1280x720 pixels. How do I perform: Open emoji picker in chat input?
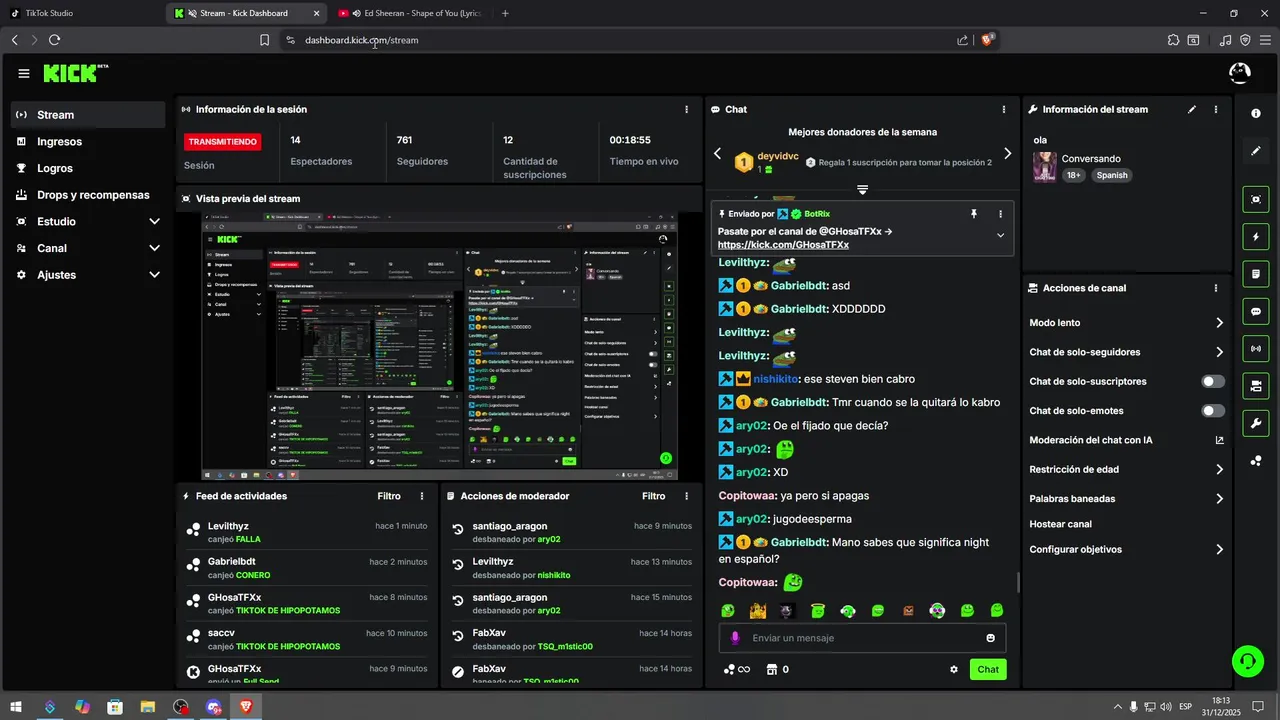pyautogui.click(x=991, y=638)
